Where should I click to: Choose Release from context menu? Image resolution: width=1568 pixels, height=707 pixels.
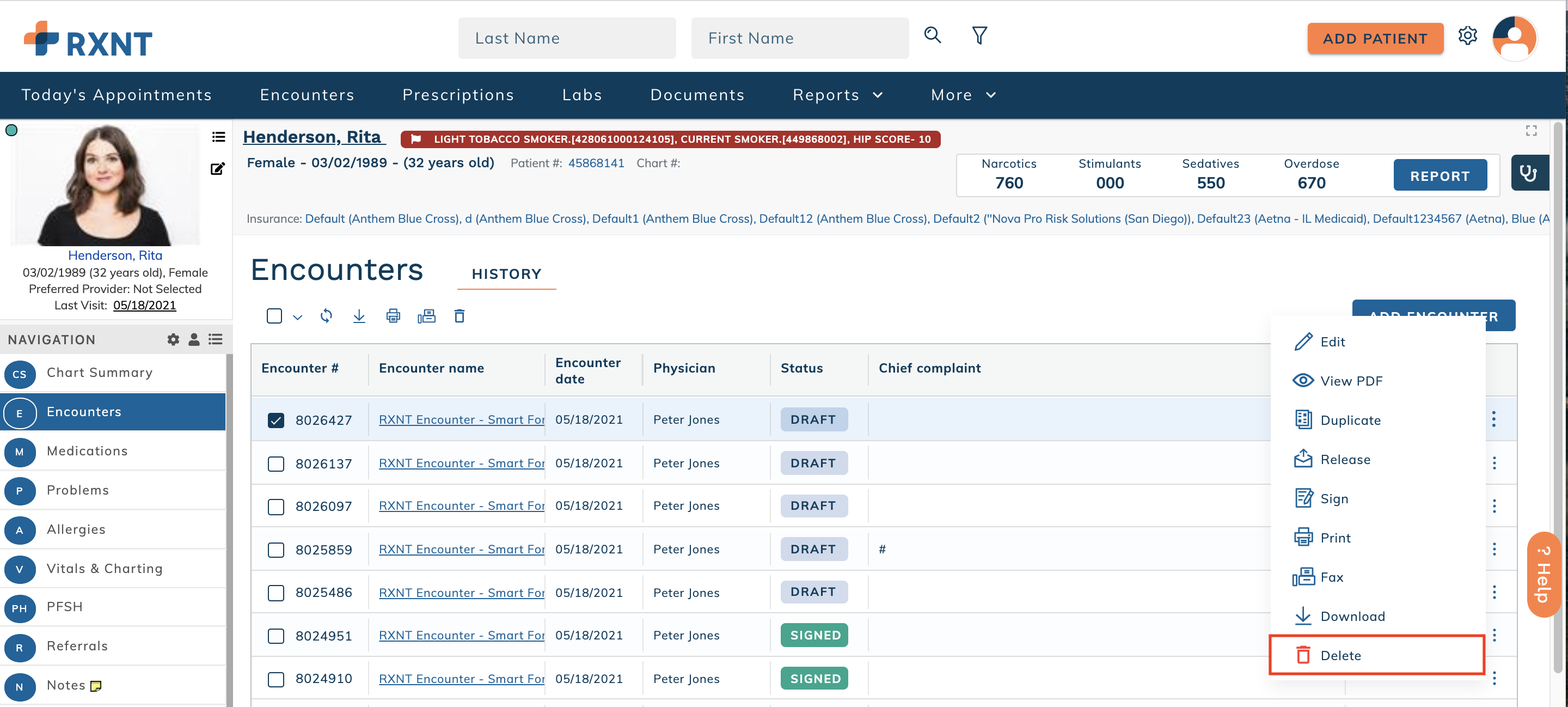pyautogui.click(x=1377, y=459)
